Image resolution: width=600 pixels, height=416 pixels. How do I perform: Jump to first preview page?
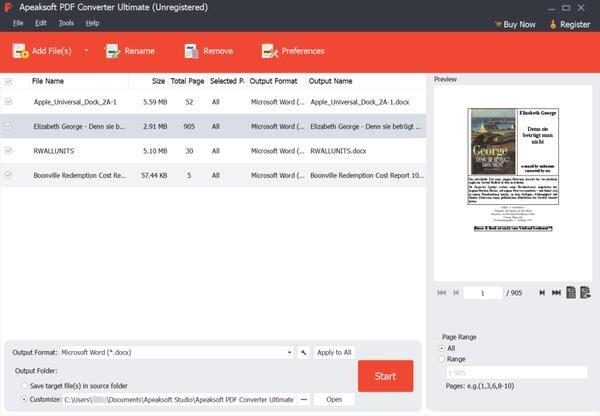click(x=441, y=293)
